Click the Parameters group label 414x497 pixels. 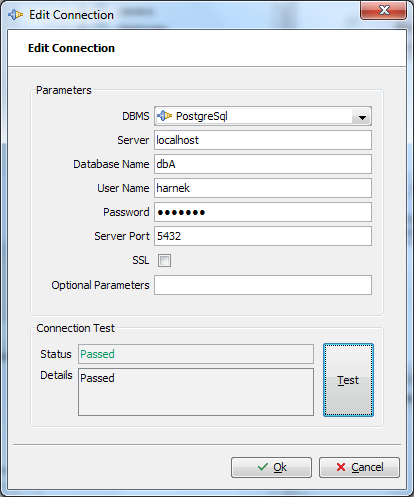pos(64,90)
